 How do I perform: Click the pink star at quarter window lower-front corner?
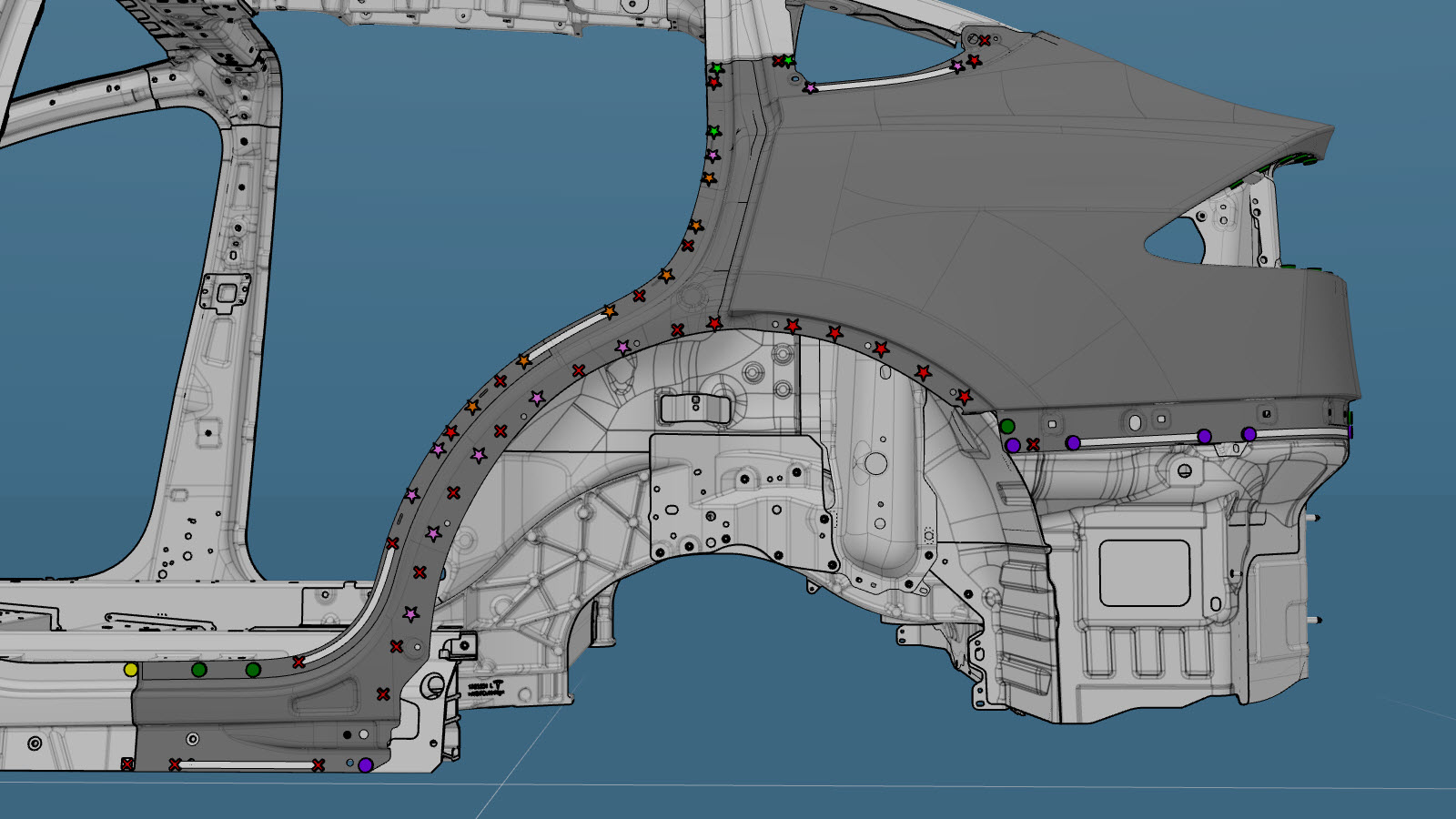[810, 88]
